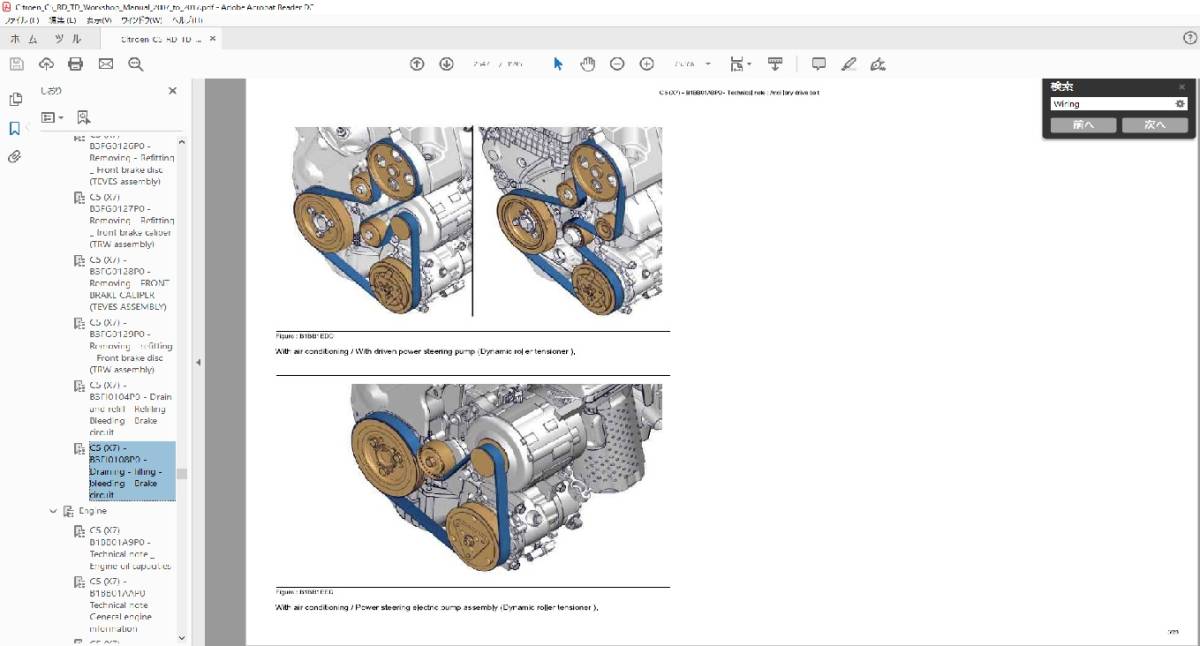The image size is (1200, 646).
Task: Open bookmark Engine oil capacities
Action: [130, 548]
